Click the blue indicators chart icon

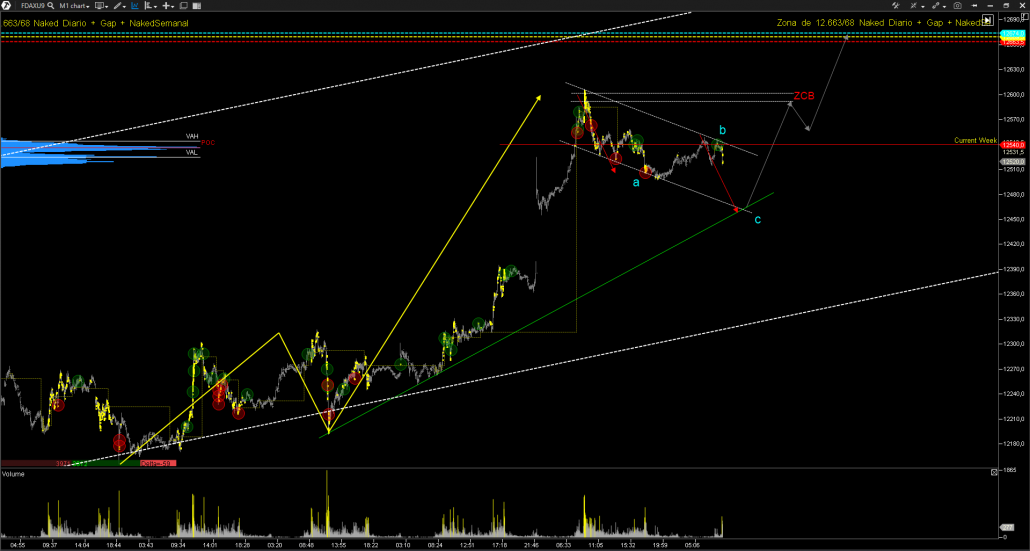coord(135,5)
